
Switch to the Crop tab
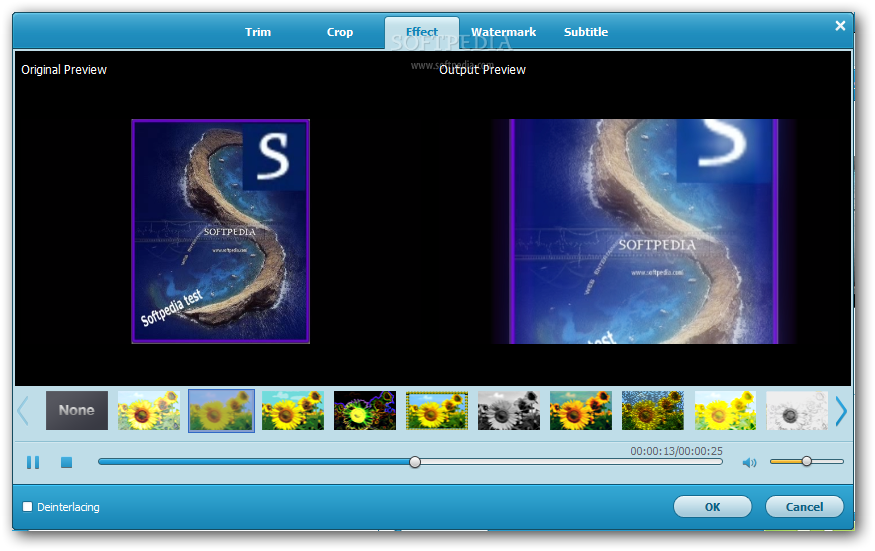point(340,32)
